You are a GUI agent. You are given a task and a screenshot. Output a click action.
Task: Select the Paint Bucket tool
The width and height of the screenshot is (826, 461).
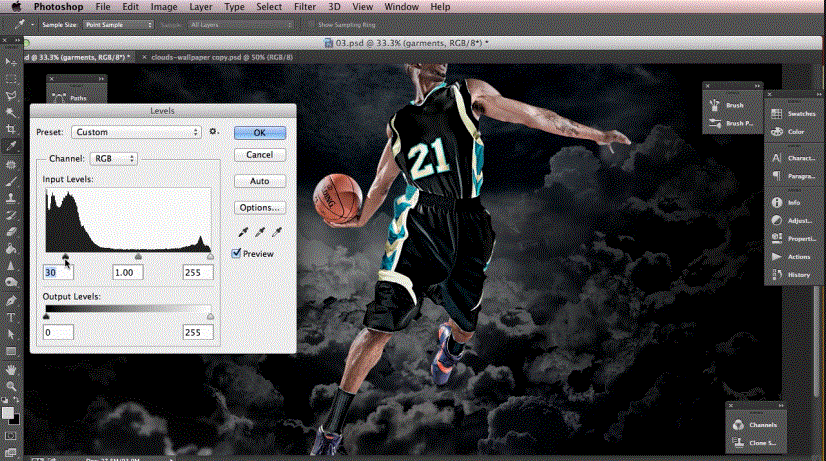pos(11,249)
